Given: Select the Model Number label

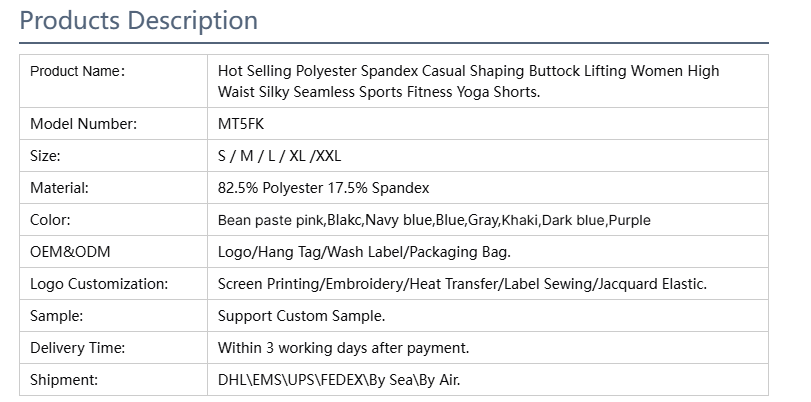Looking at the screenshot, I should [83, 124].
